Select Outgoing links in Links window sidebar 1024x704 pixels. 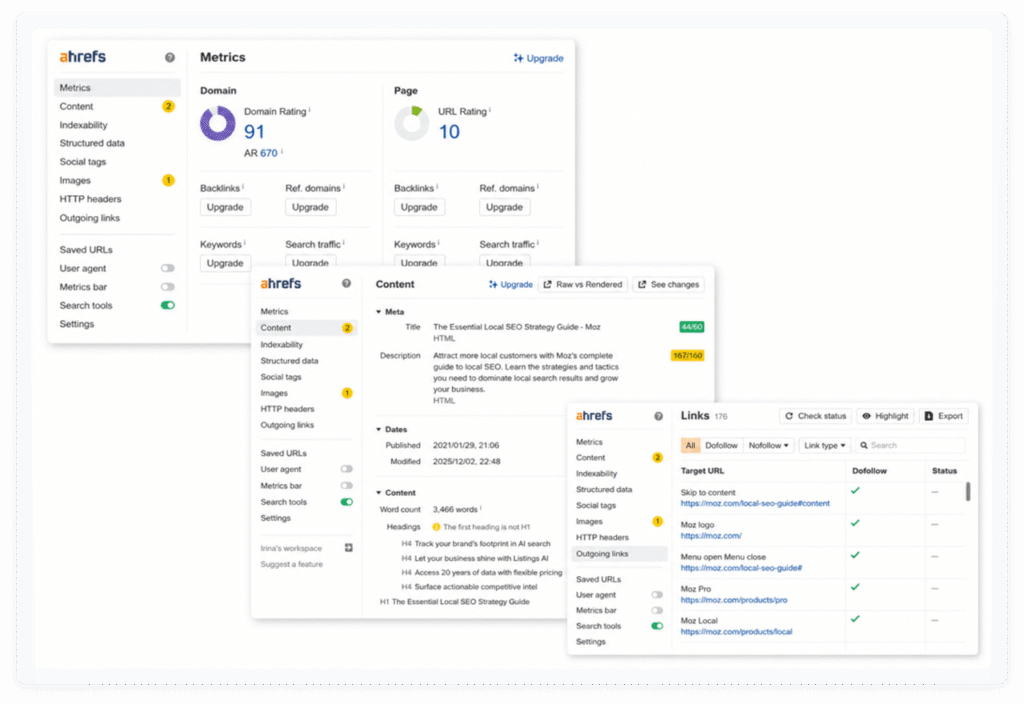[x=619, y=554]
